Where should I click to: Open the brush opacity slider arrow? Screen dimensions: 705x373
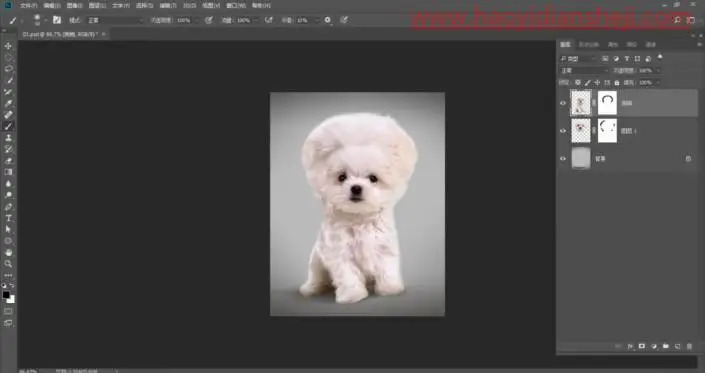[x=196, y=20]
